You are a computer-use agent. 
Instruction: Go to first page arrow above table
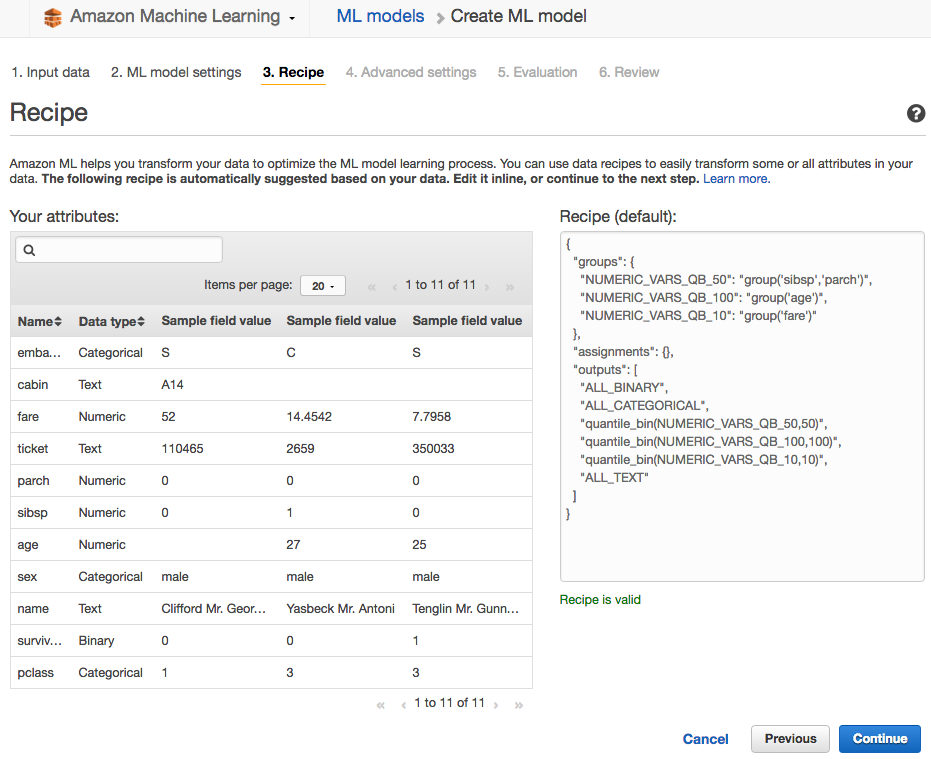(372, 287)
